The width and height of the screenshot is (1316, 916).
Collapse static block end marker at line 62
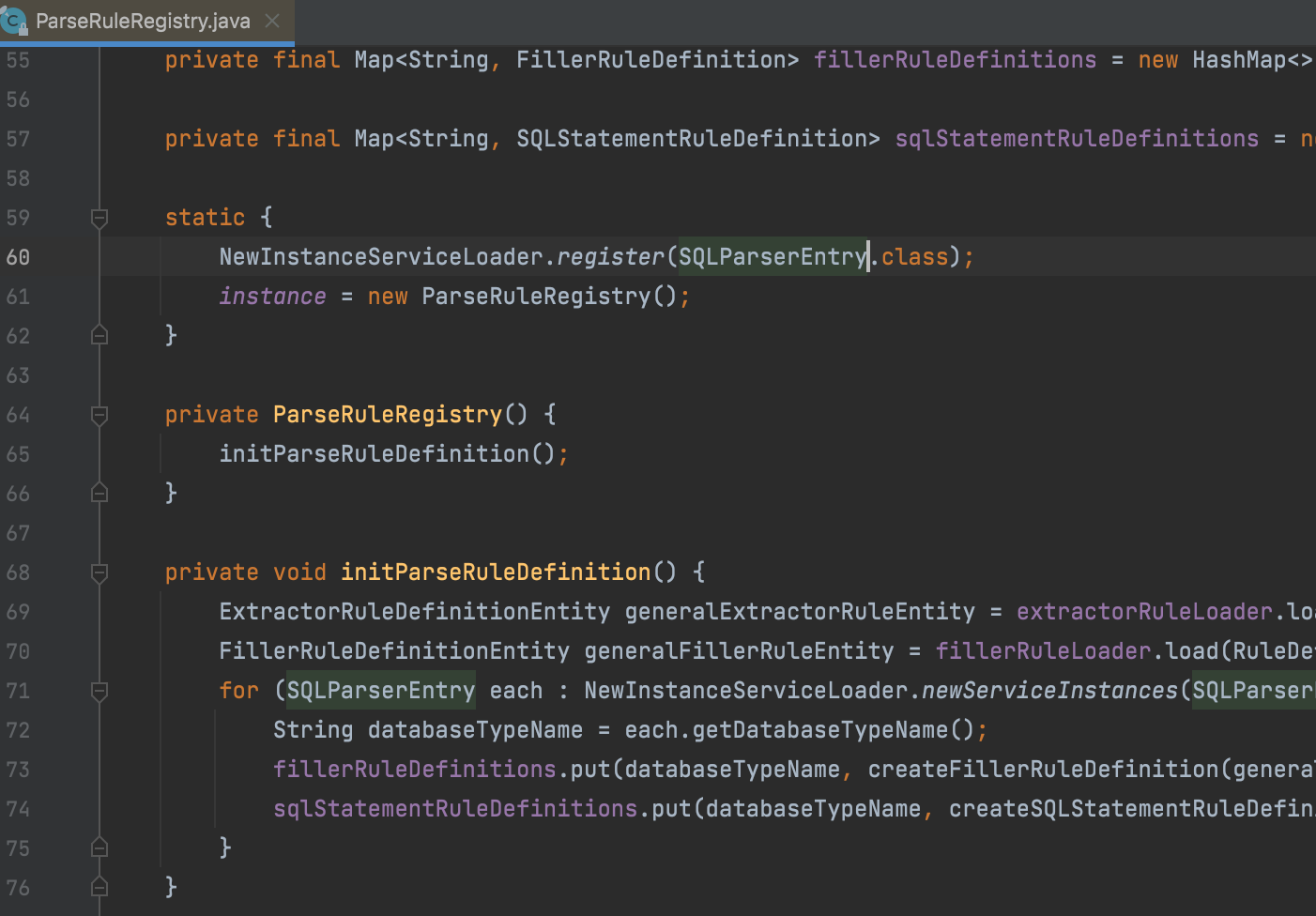click(x=99, y=336)
